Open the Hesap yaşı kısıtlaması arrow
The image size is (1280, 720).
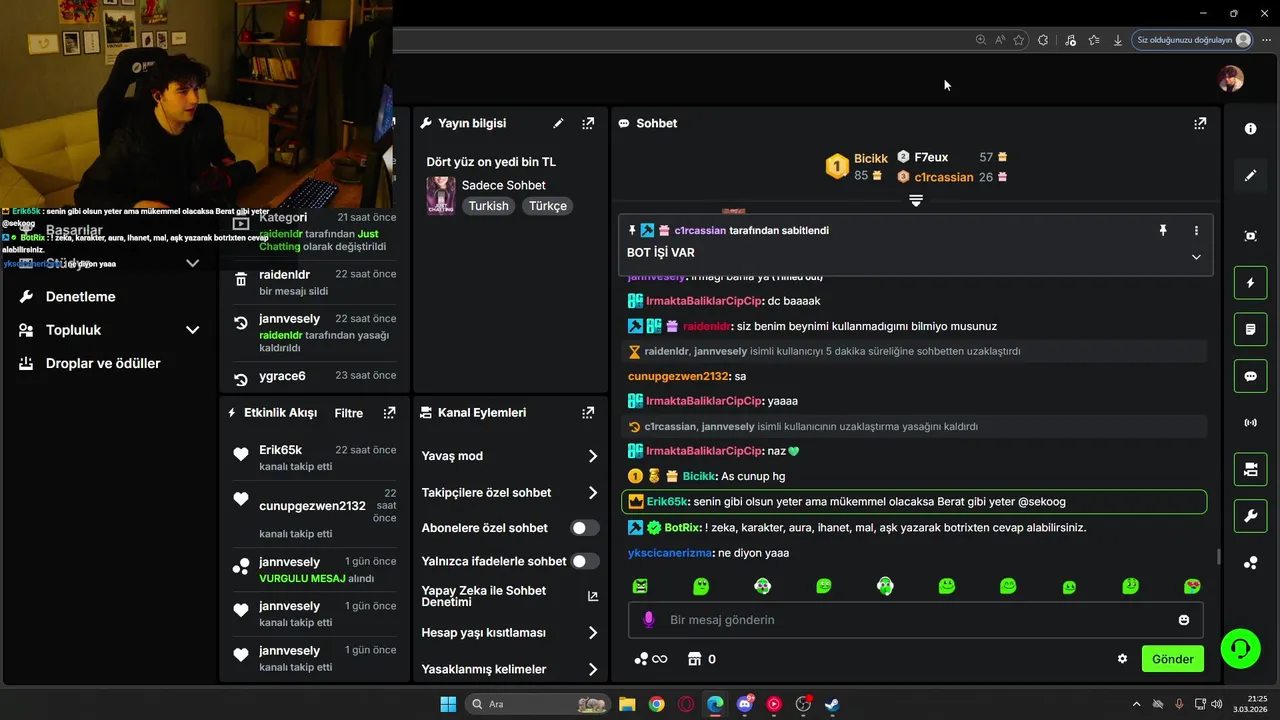point(592,633)
